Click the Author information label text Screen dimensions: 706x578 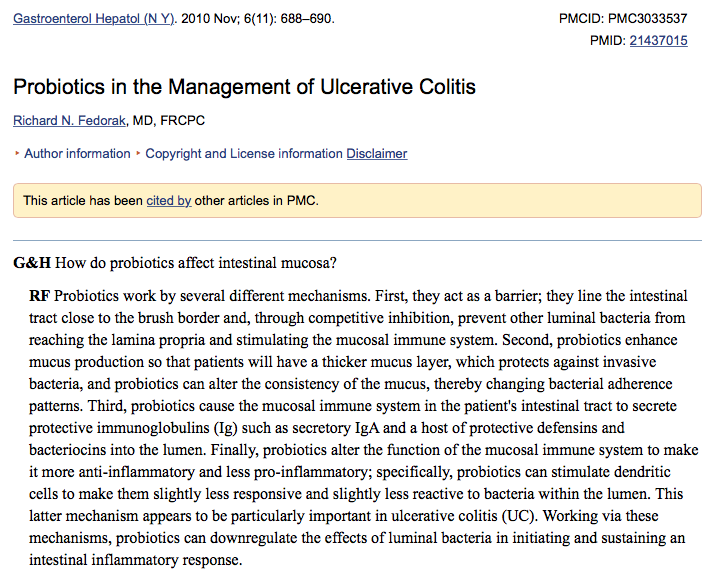77,154
